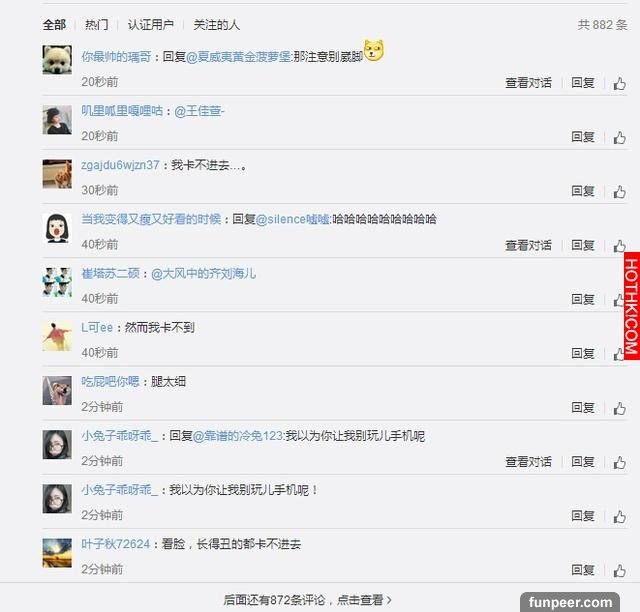
Task: Open the 关注的人 tab
Action: pyautogui.click(x=216, y=25)
